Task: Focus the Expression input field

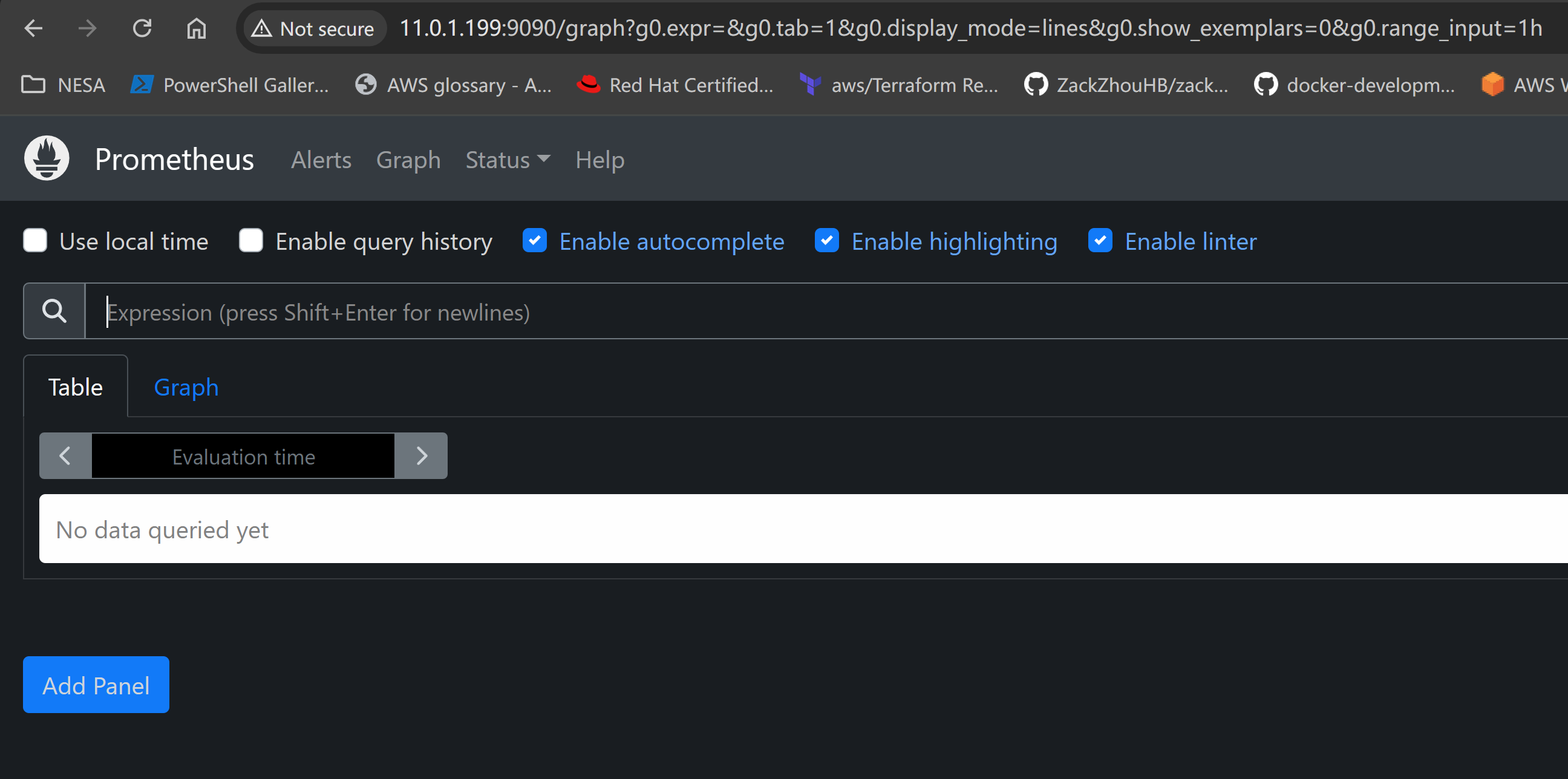Action: (826, 311)
